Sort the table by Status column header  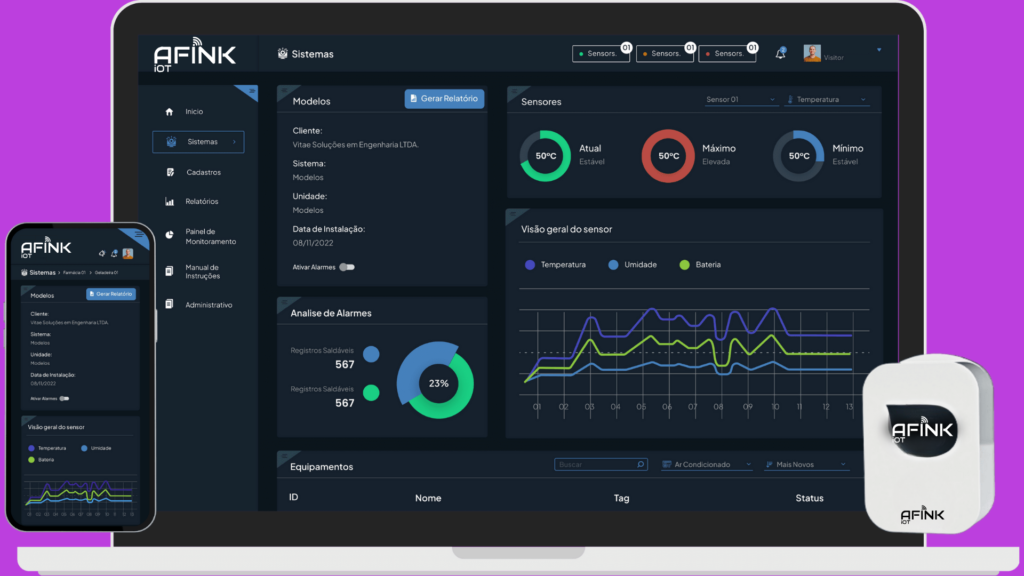(809, 498)
